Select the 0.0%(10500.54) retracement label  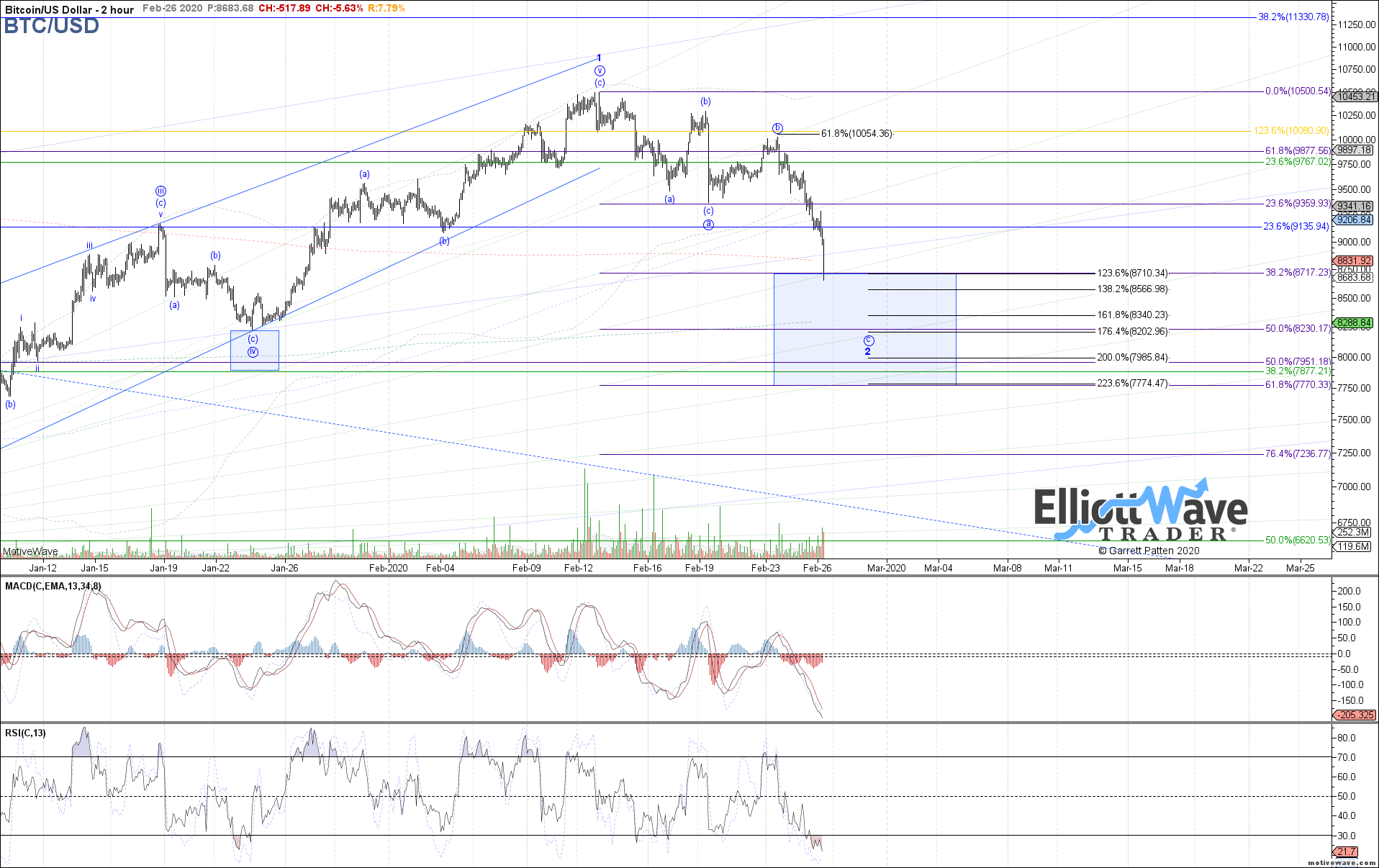[x=1298, y=91]
